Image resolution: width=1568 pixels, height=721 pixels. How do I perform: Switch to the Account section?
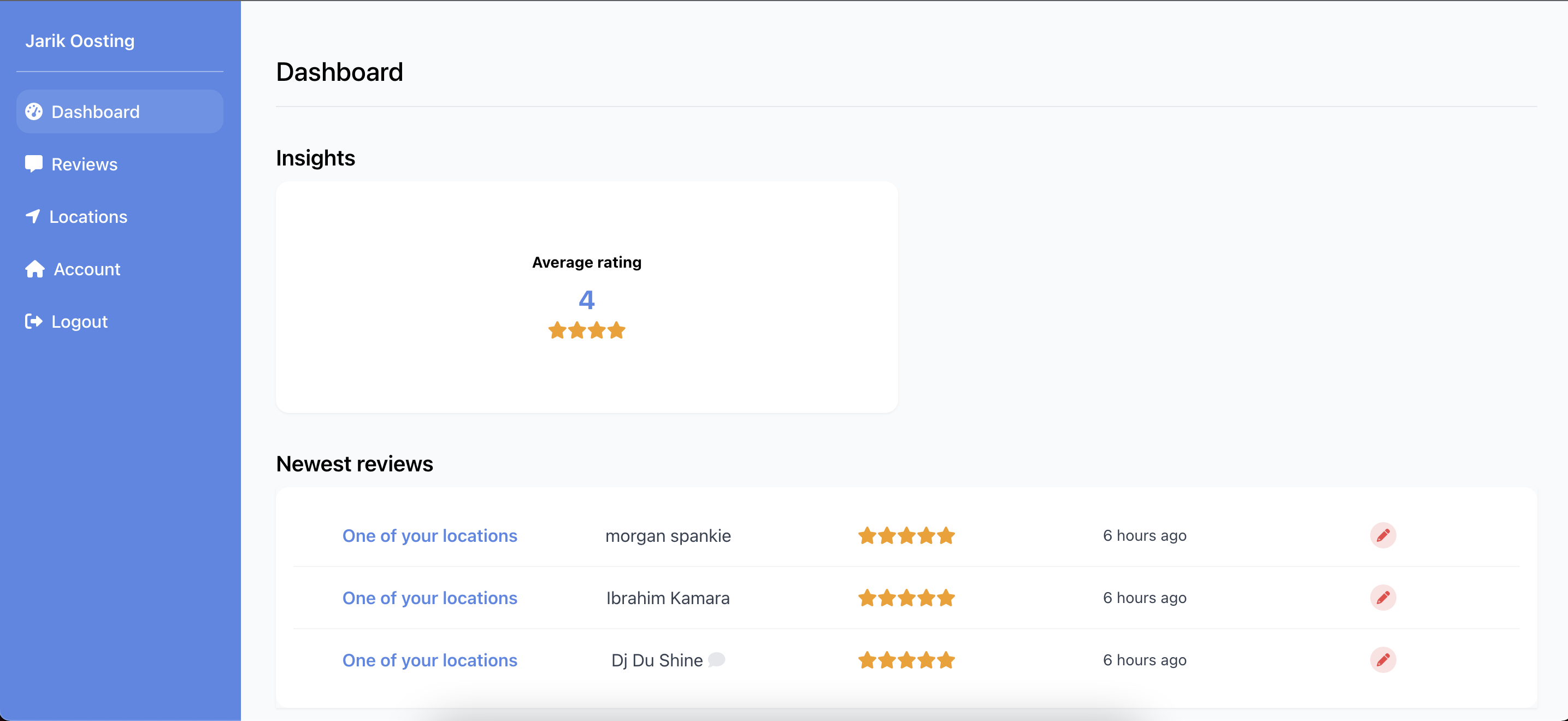86,268
